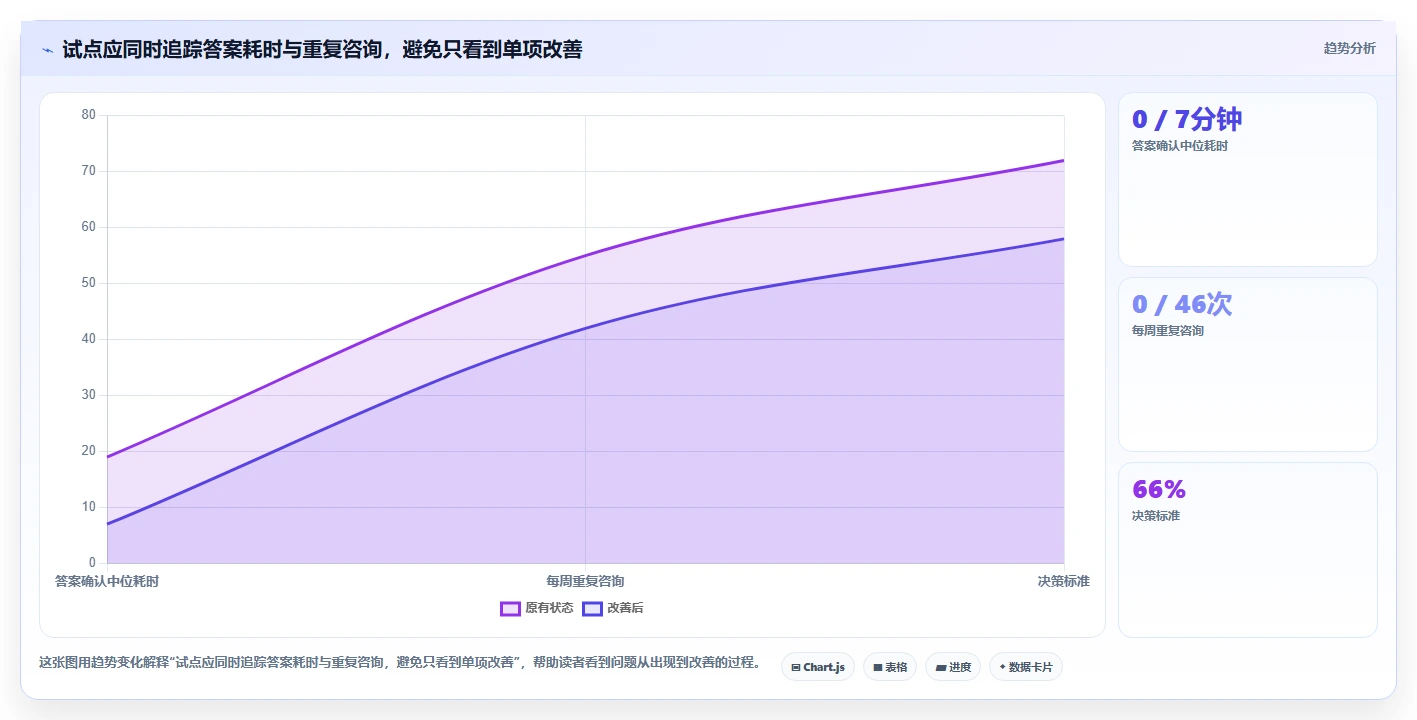1417x720 pixels.
Task: Click the 原有状态 legend label
Action: pyautogui.click(x=549, y=608)
